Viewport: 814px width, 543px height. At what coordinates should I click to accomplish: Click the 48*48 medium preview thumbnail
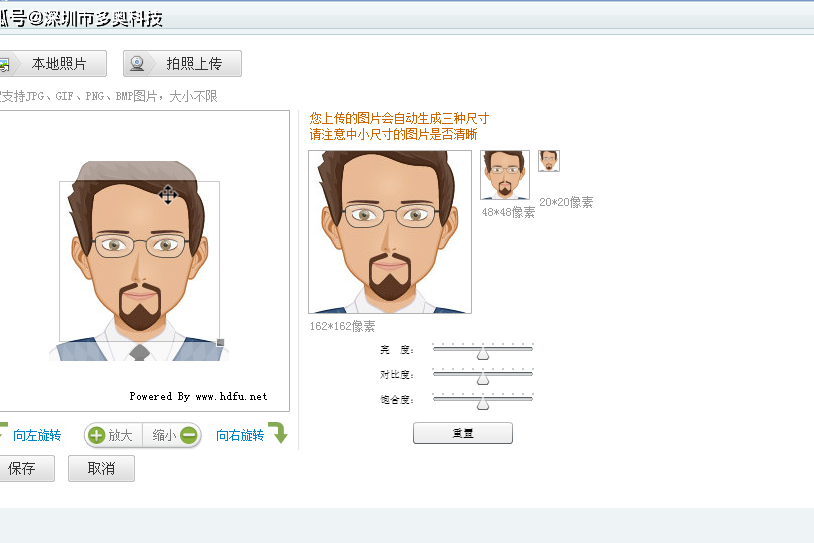point(505,175)
